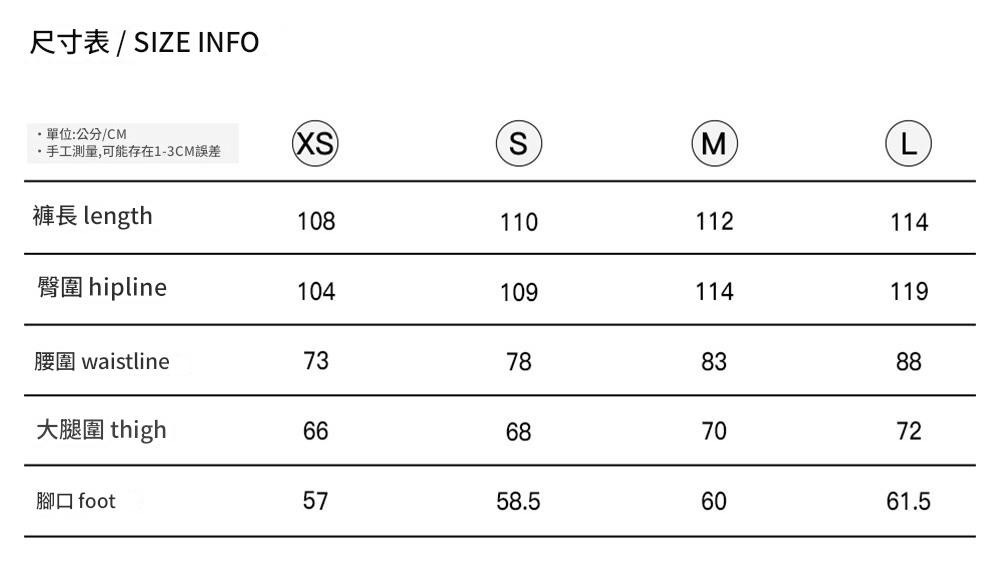Select the L length value 114

[909, 222]
